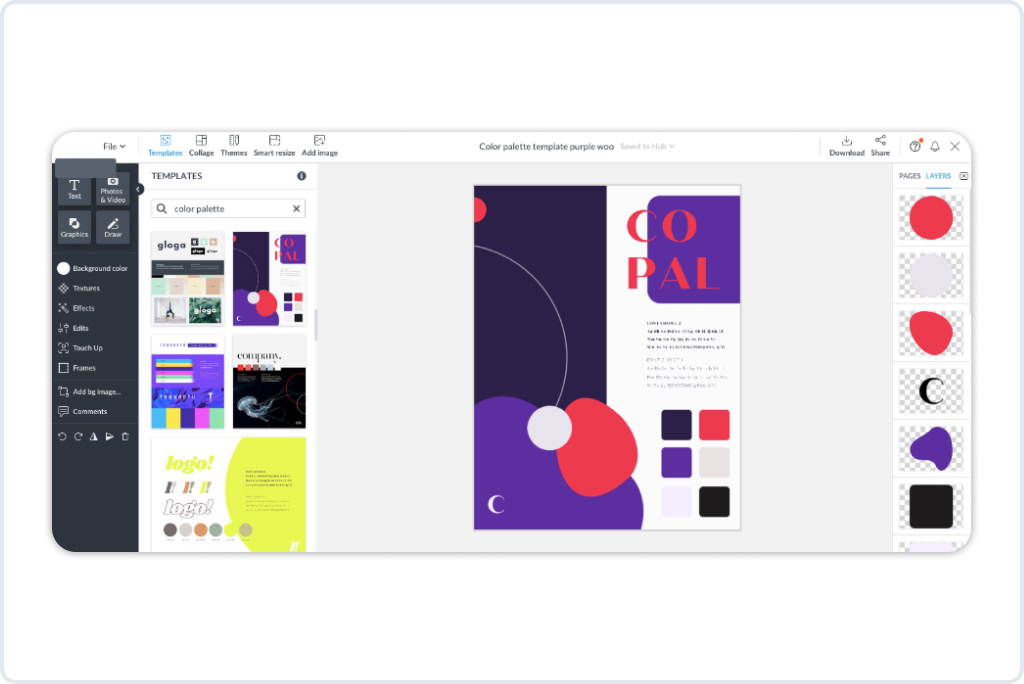Select the red circle layer
Screen dimensions: 1024x684
(x=931, y=218)
